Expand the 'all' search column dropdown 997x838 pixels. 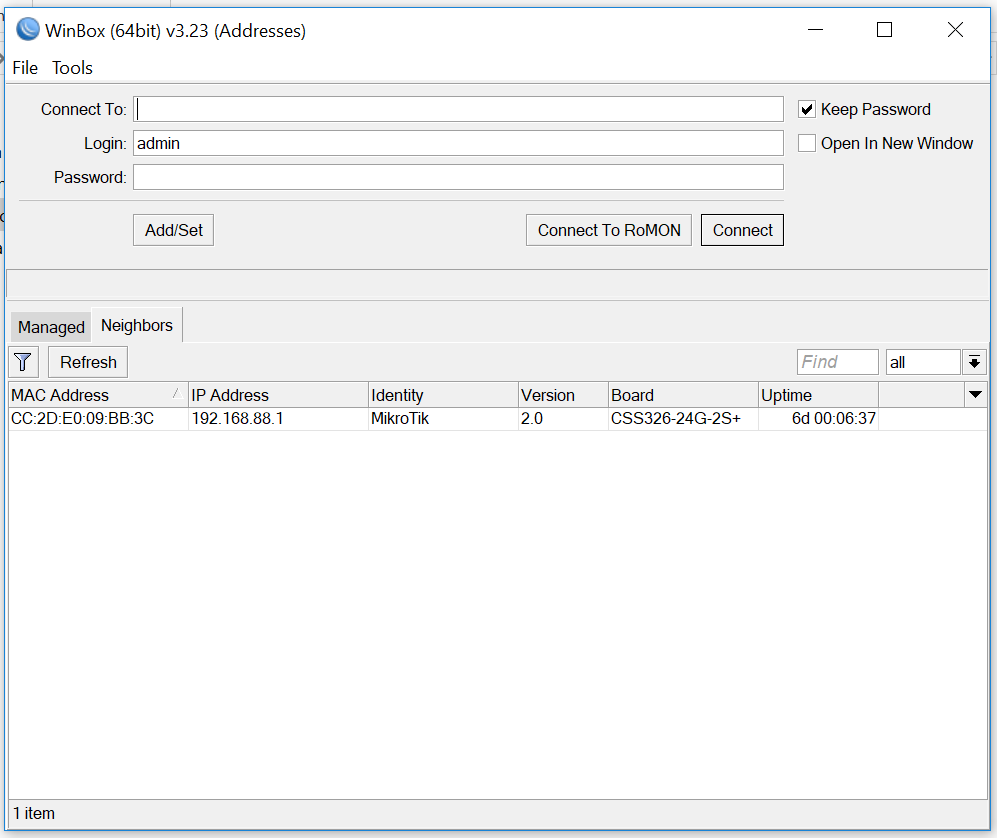pos(974,362)
